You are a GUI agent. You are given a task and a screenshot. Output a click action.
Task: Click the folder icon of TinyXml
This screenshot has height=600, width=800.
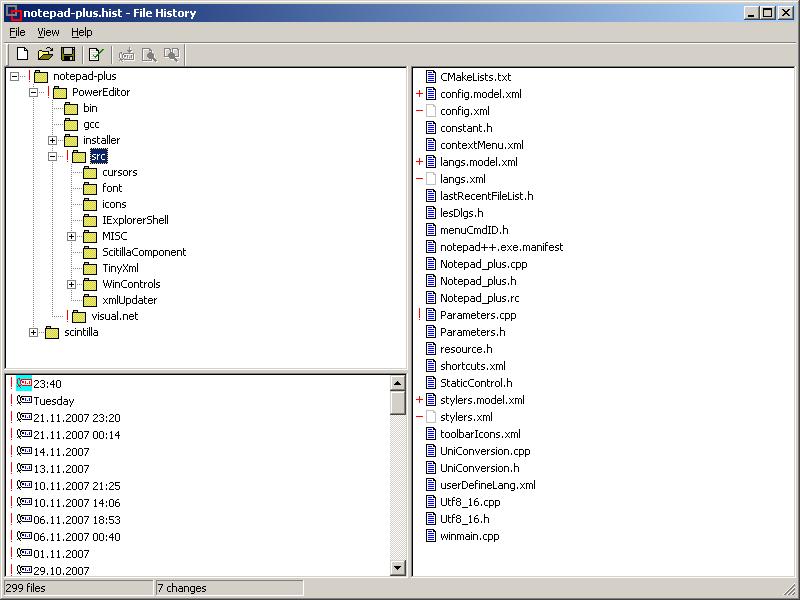[x=90, y=268]
